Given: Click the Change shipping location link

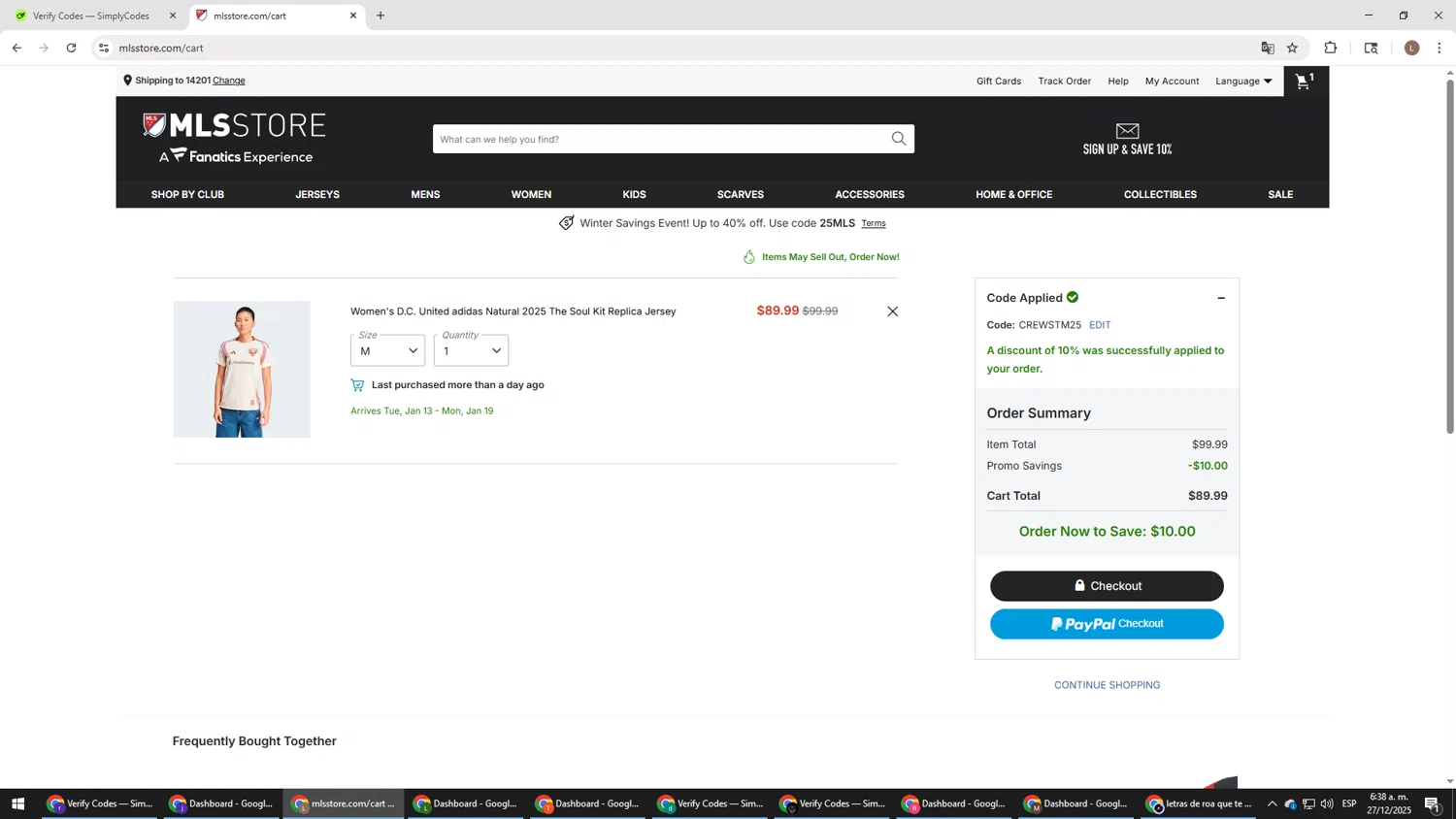Looking at the screenshot, I should [229, 81].
